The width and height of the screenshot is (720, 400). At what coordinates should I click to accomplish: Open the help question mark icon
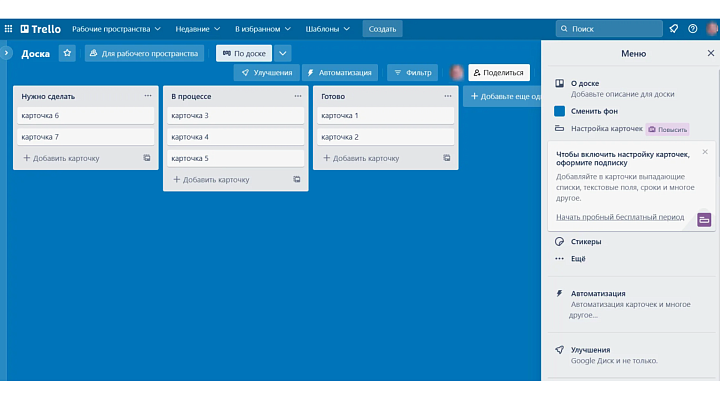click(x=692, y=29)
